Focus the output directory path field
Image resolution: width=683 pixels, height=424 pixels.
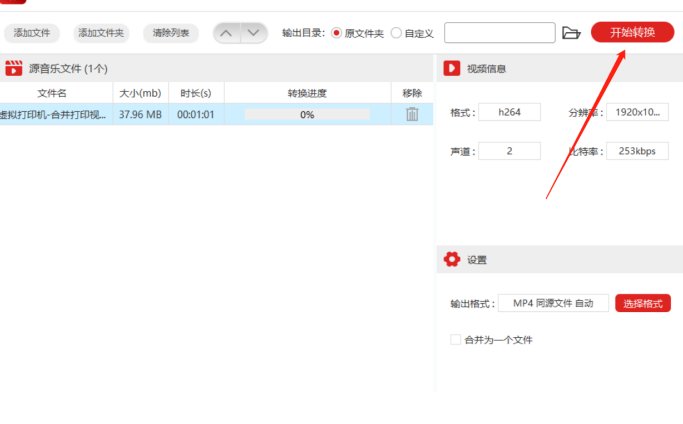pyautogui.click(x=500, y=33)
